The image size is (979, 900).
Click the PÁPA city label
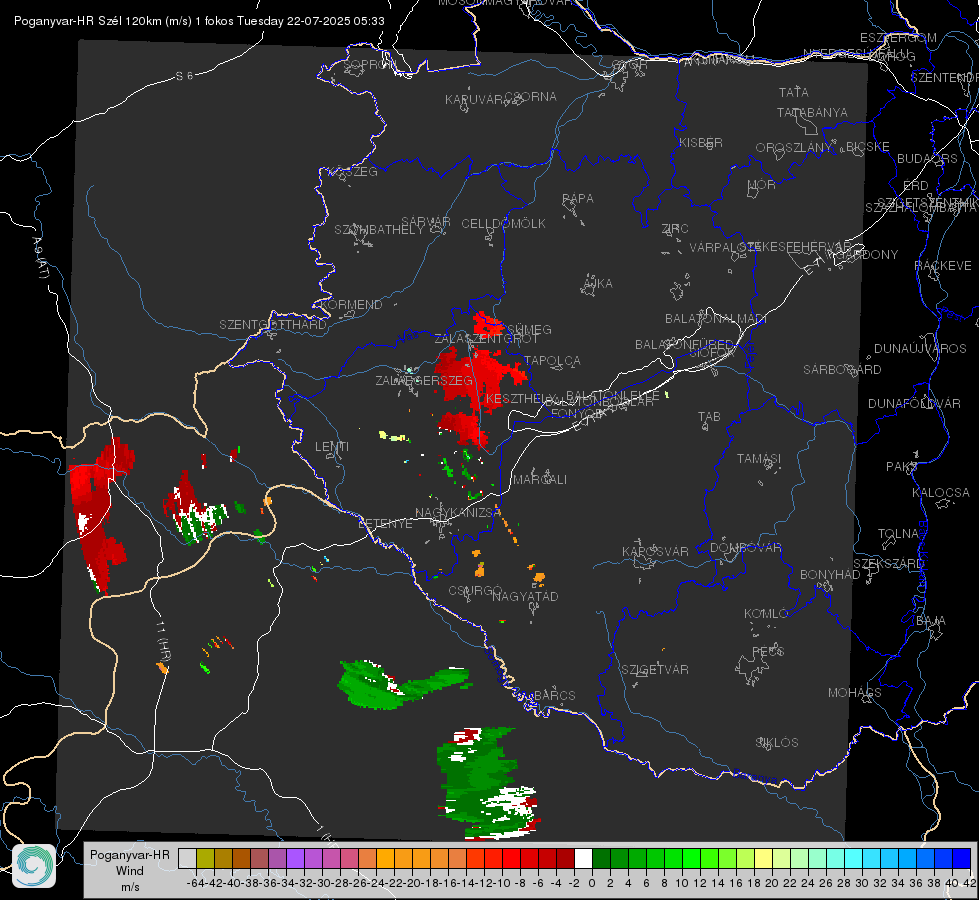pyautogui.click(x=578, y=199)
